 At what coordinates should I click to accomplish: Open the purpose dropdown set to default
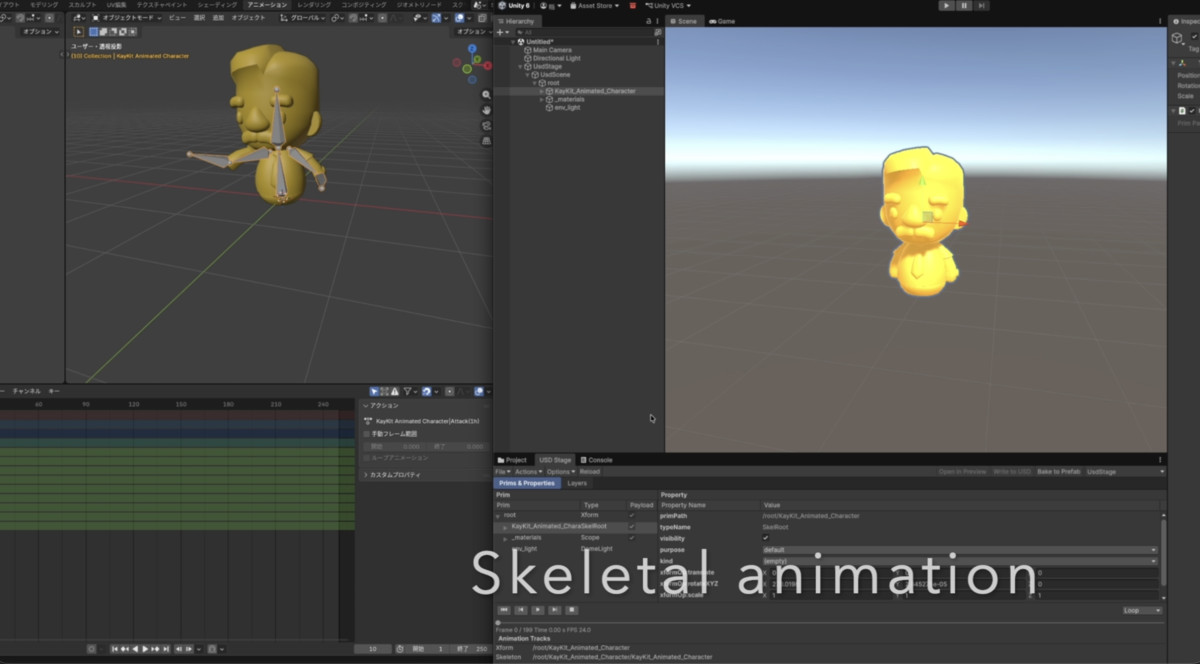[x=960, y=550]
